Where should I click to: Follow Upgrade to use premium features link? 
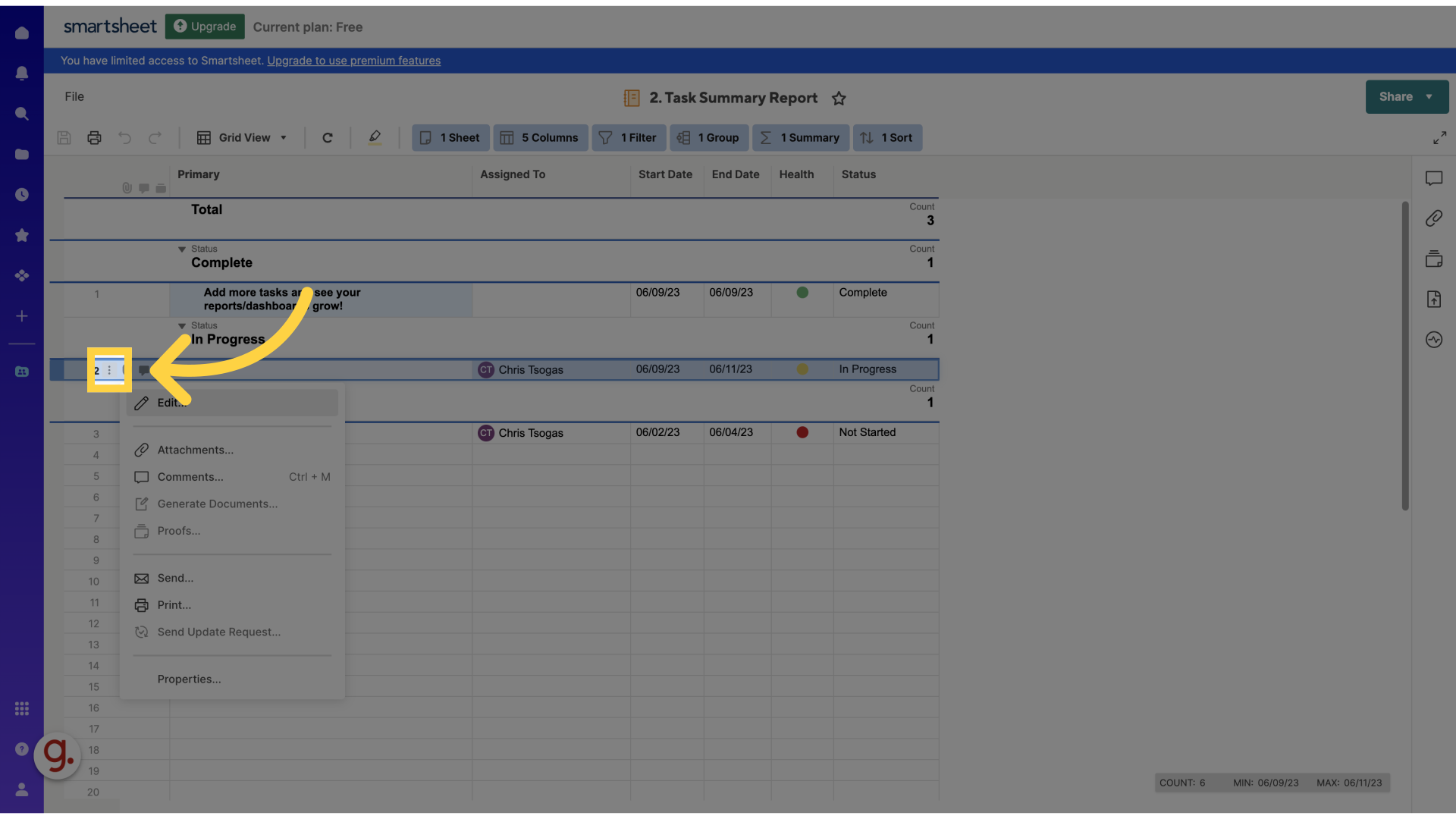(353, 61)
